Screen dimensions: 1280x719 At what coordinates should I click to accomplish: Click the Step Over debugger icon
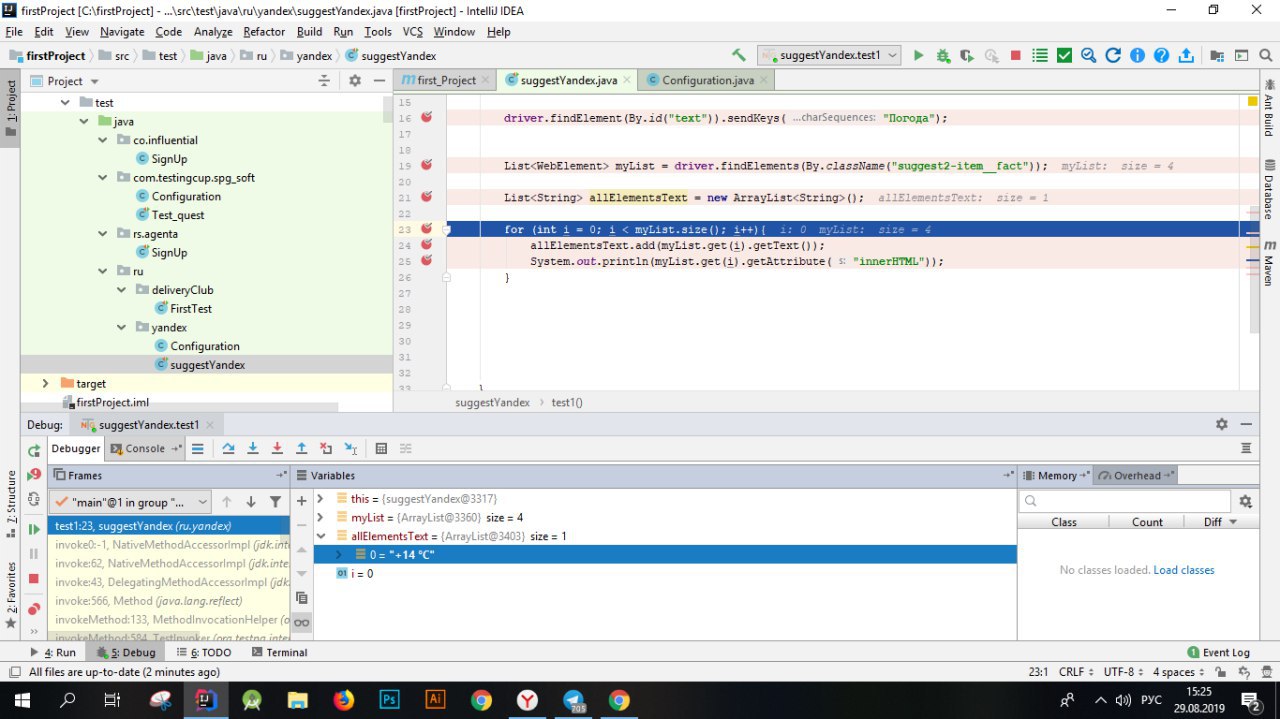(x=229, y=449)
